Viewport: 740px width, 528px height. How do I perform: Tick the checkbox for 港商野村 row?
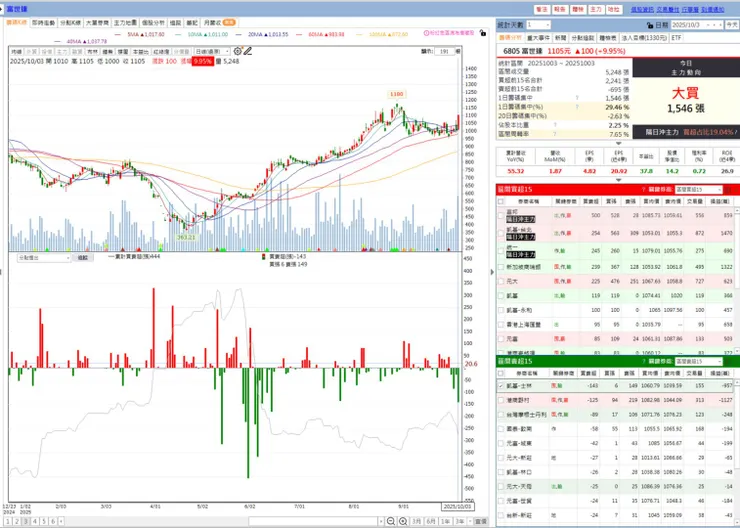tap(501, 401)
